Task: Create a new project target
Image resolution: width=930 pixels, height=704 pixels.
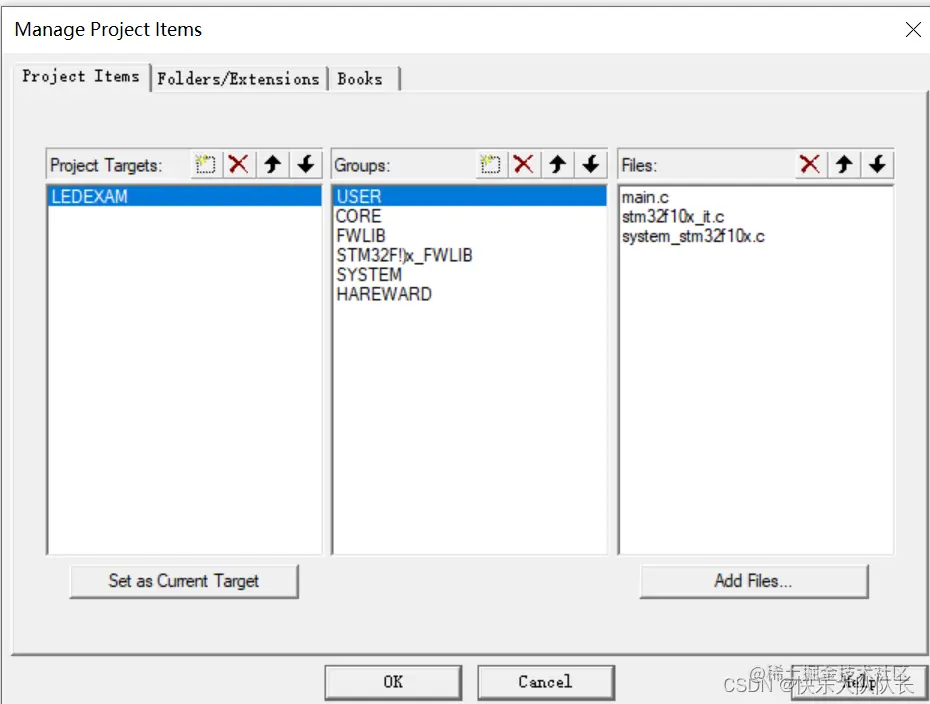Action: click(x=206, y=164)
